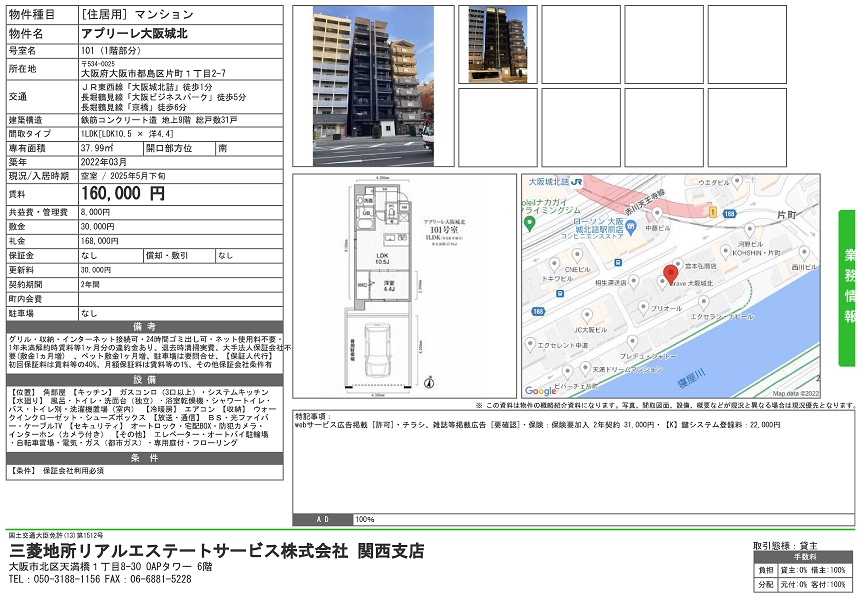Open the large building exterior photo
This screenshot has height=607, width=862.
(x=373, y=86)
